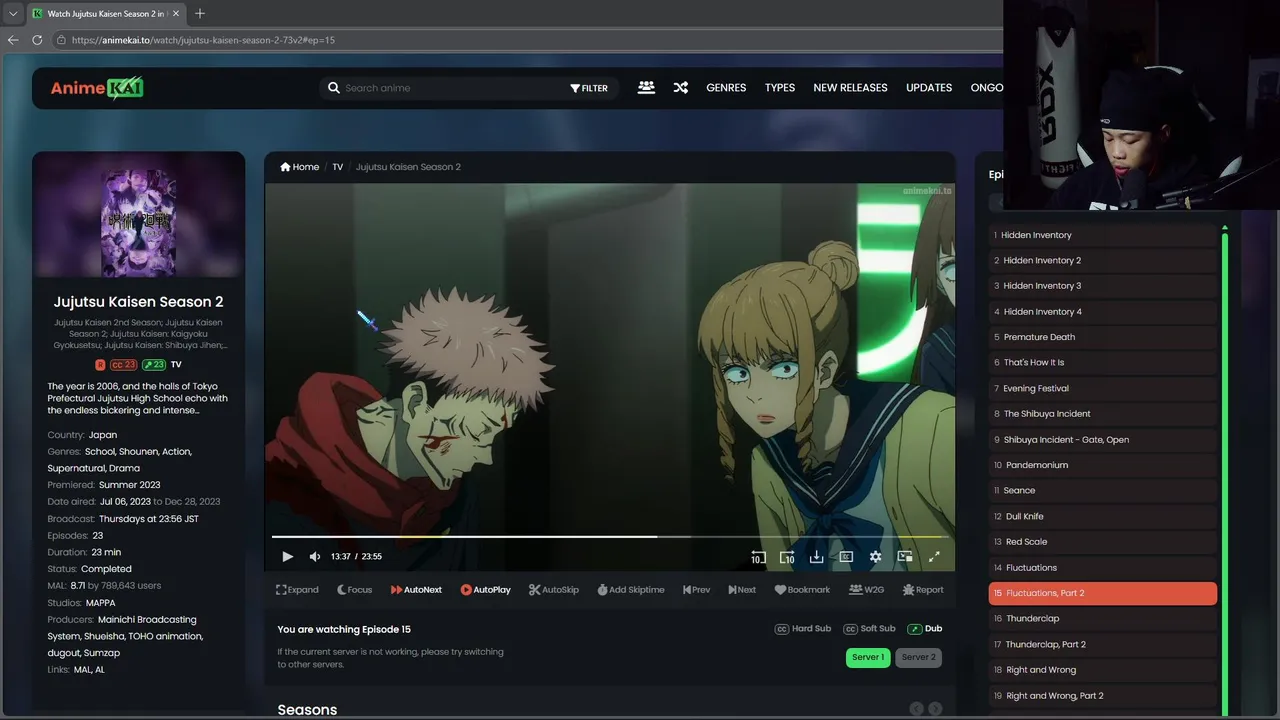1280x720 pixels.
Task: Select episode 13 Red Scale
Action: pyautogui.click(x=1103, y=542)
